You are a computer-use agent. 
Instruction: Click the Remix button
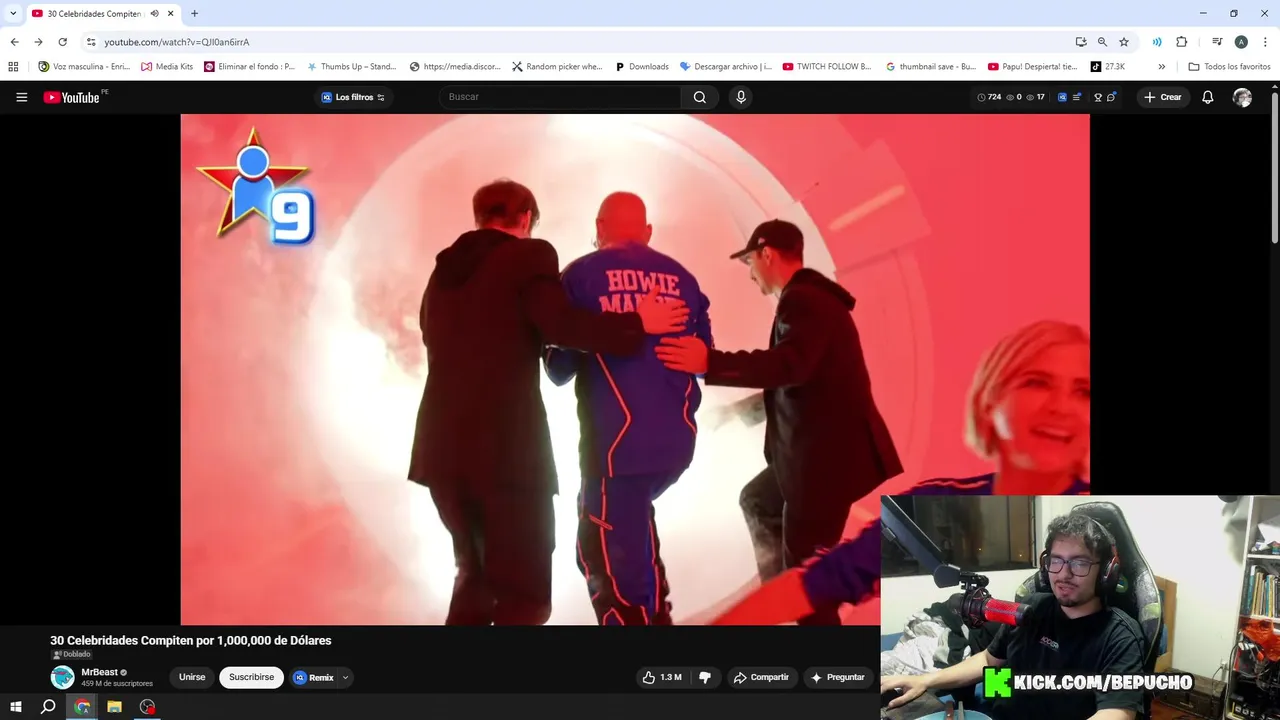pos(314,677)
